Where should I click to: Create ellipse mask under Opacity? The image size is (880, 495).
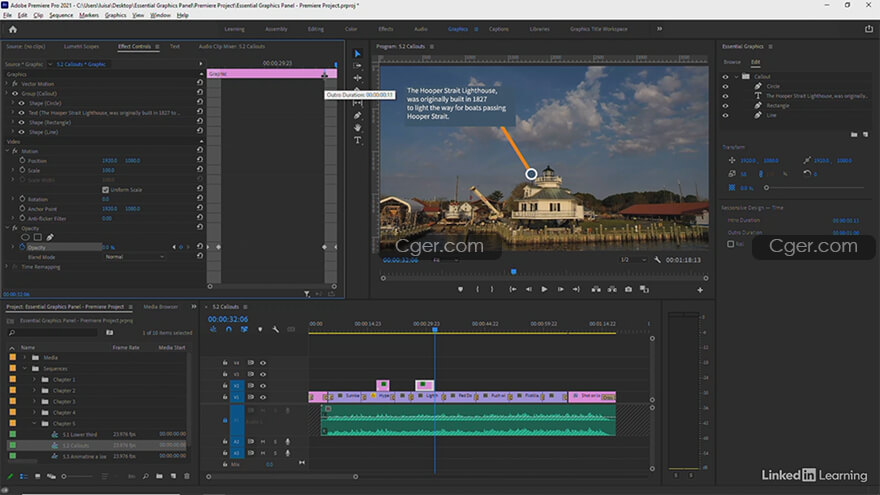point(25,237)
